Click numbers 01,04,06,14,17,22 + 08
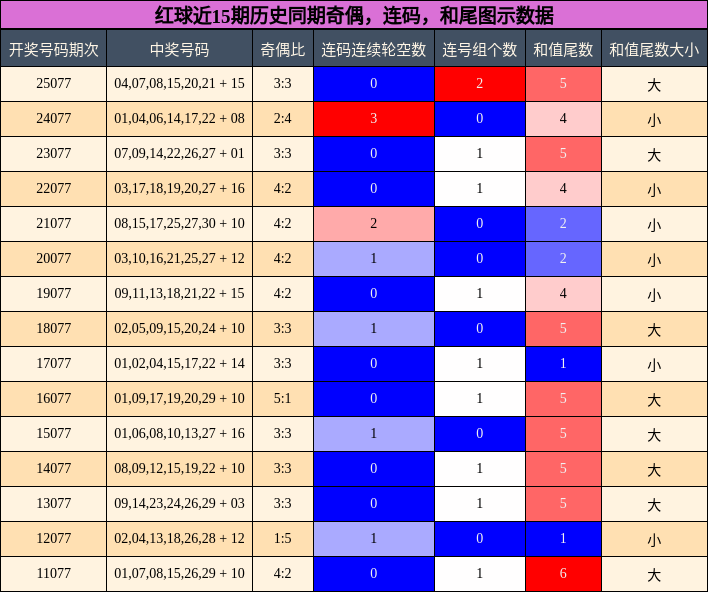Viewport: 708px width, 592px height. click(179, 119)
